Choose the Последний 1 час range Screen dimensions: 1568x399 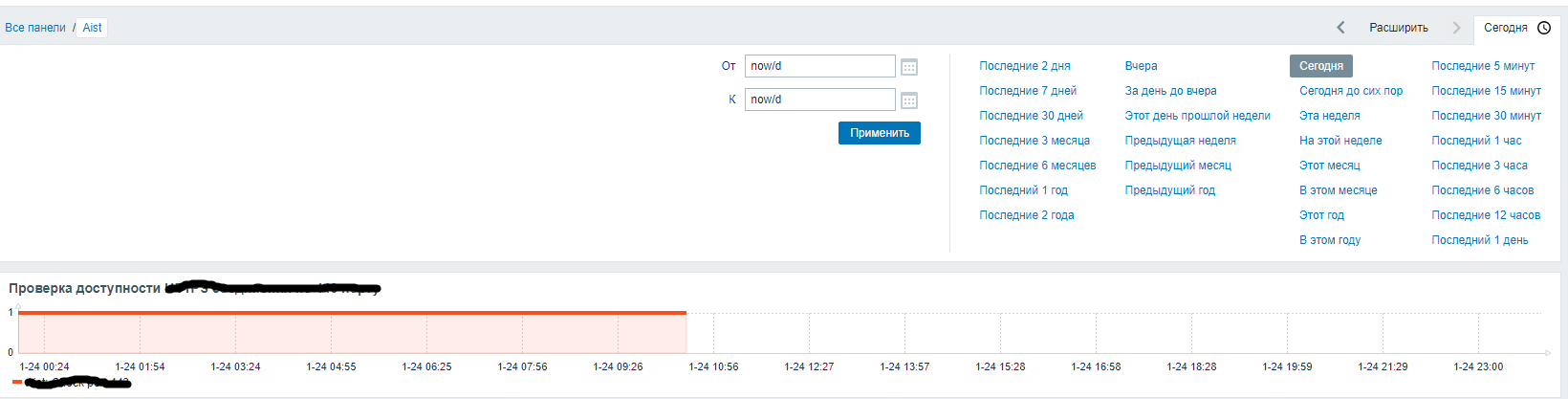tap(1476, 141)
